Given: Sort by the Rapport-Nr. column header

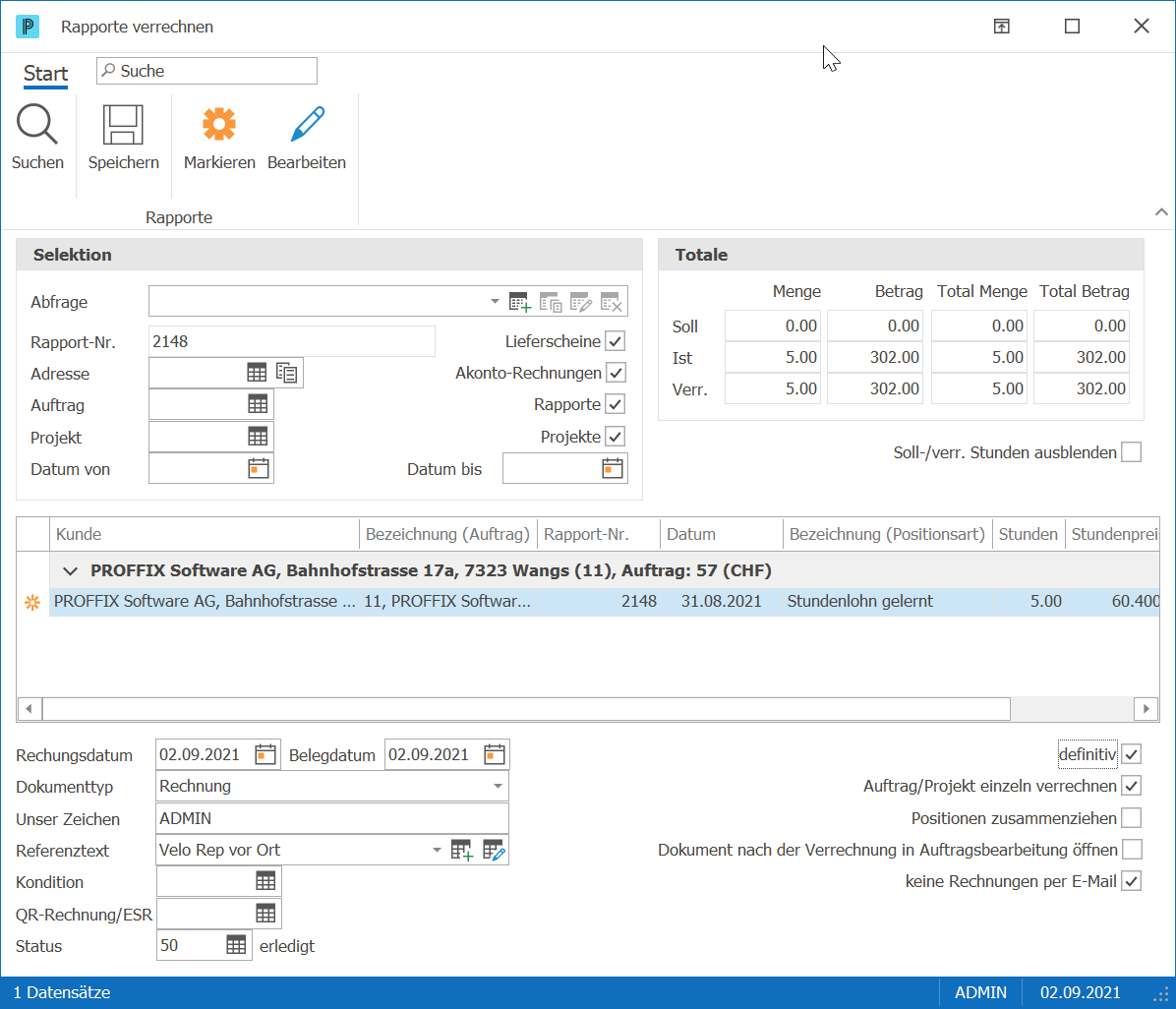Looking at the screenshot, I should [x=599, y=534].
